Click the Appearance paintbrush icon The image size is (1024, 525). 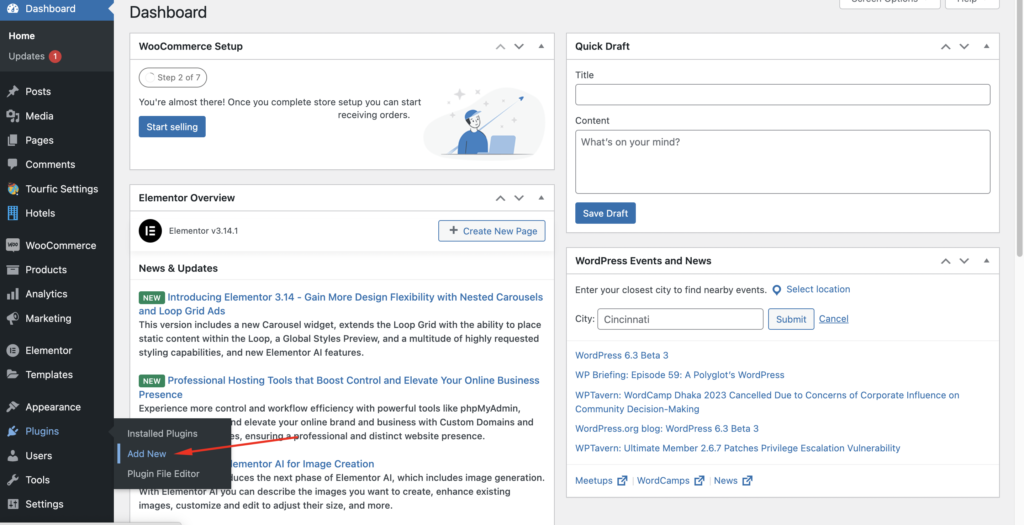[x=12, y=407]
